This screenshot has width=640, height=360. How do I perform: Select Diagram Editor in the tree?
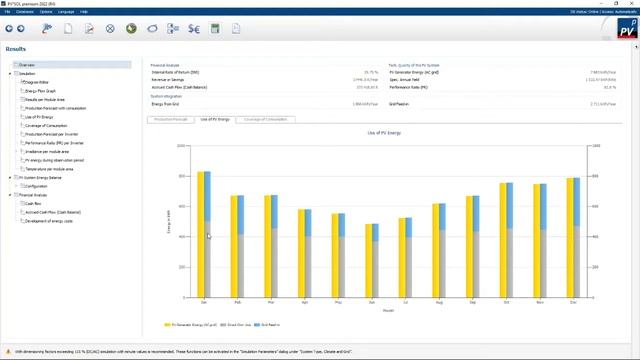click(37, 82)
